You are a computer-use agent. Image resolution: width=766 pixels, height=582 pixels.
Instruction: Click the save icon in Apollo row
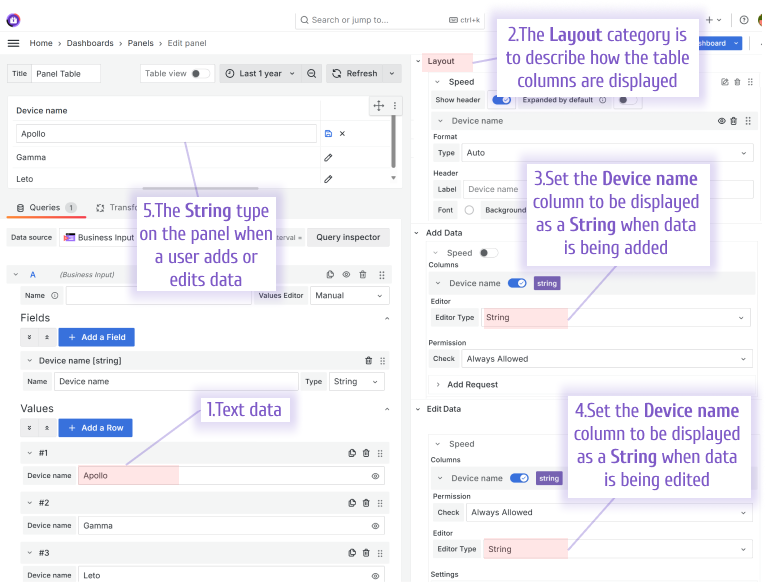tap(328, 133)
